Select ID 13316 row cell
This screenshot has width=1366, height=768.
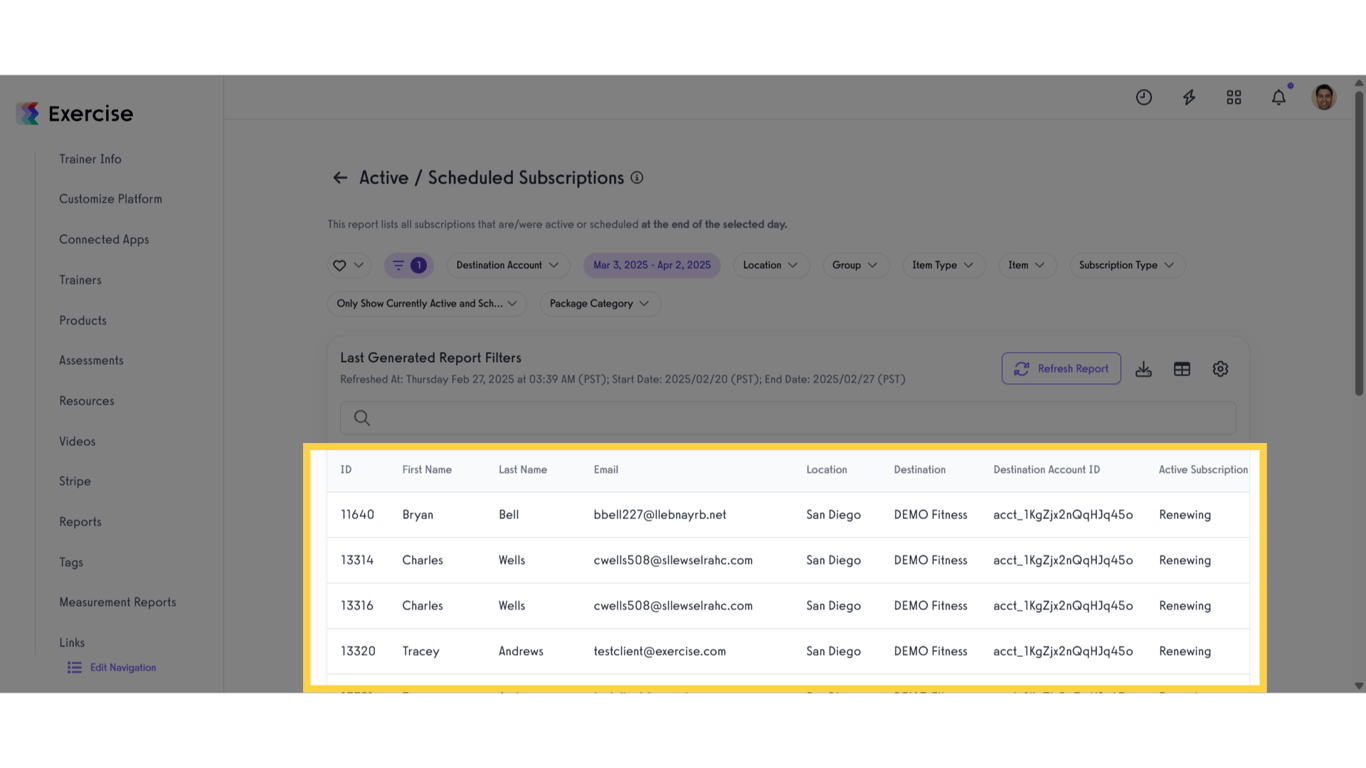pos(357,606)
